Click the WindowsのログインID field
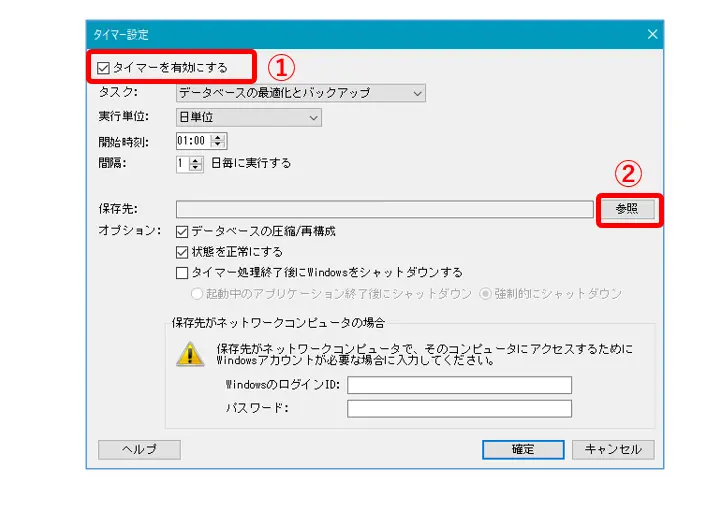The width and height of the screenshot is (728, 511). coord(459,385)
